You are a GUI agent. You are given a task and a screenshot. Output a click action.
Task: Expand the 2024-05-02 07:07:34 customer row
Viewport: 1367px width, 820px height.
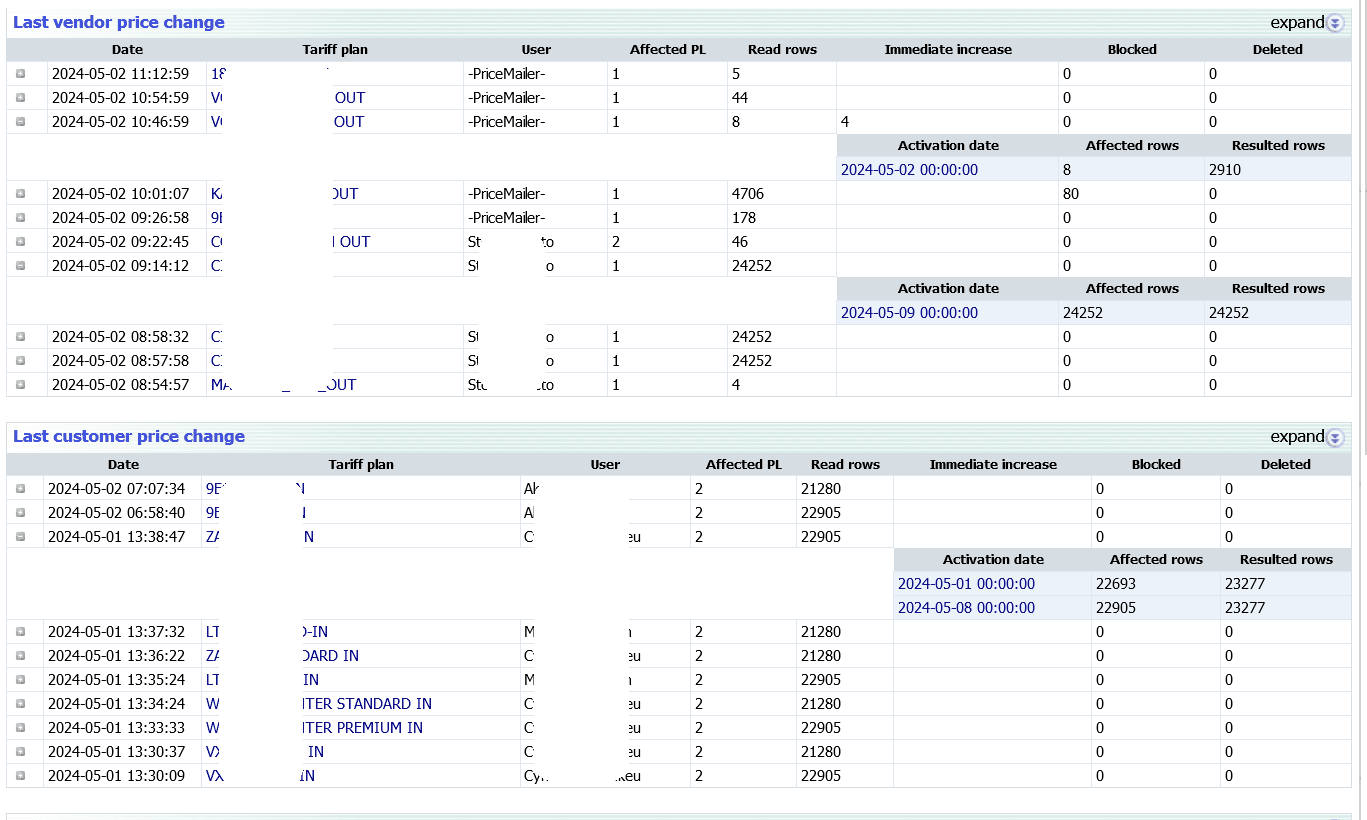[20, 489]
